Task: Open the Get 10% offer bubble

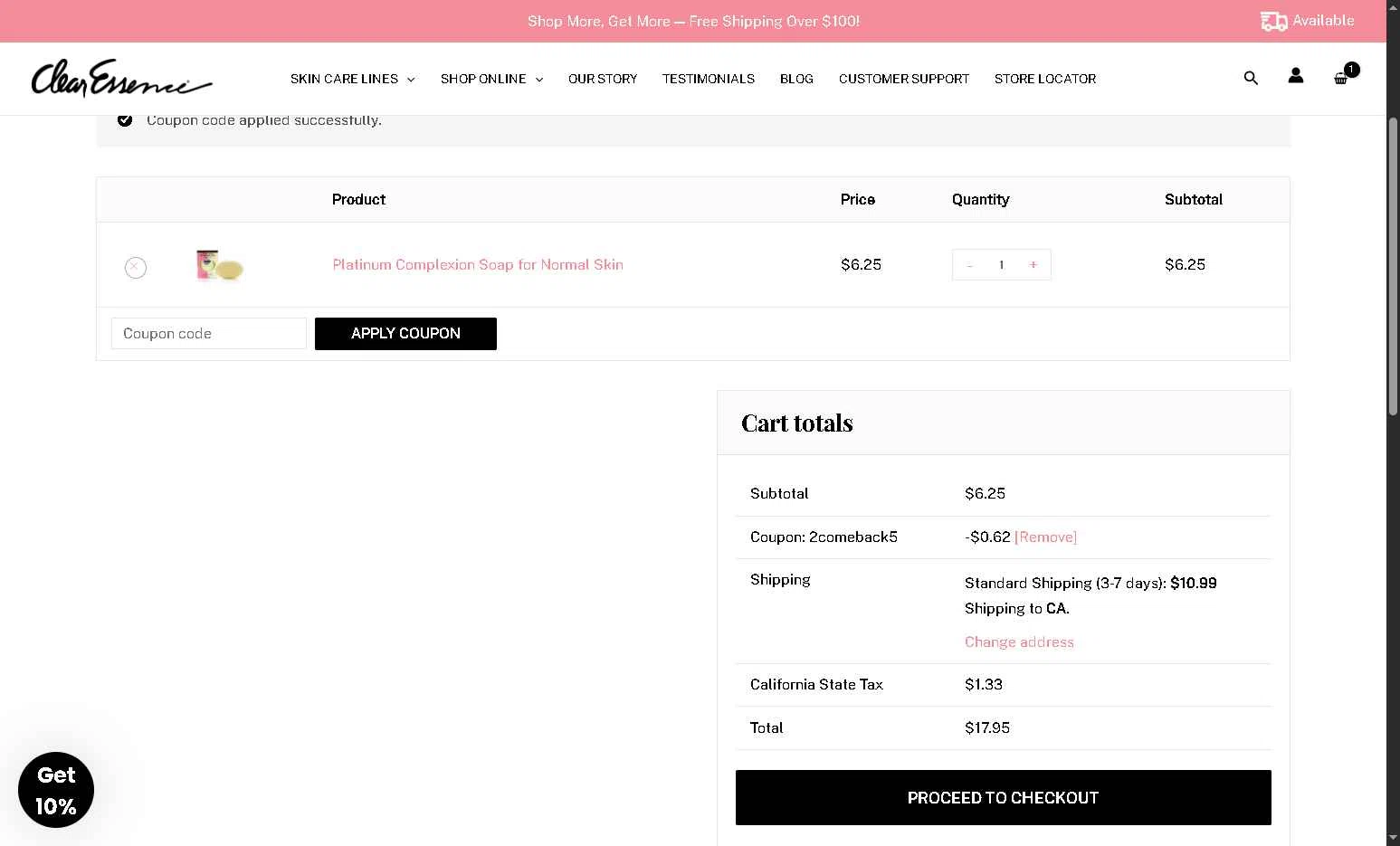Action: pos(56,790)
